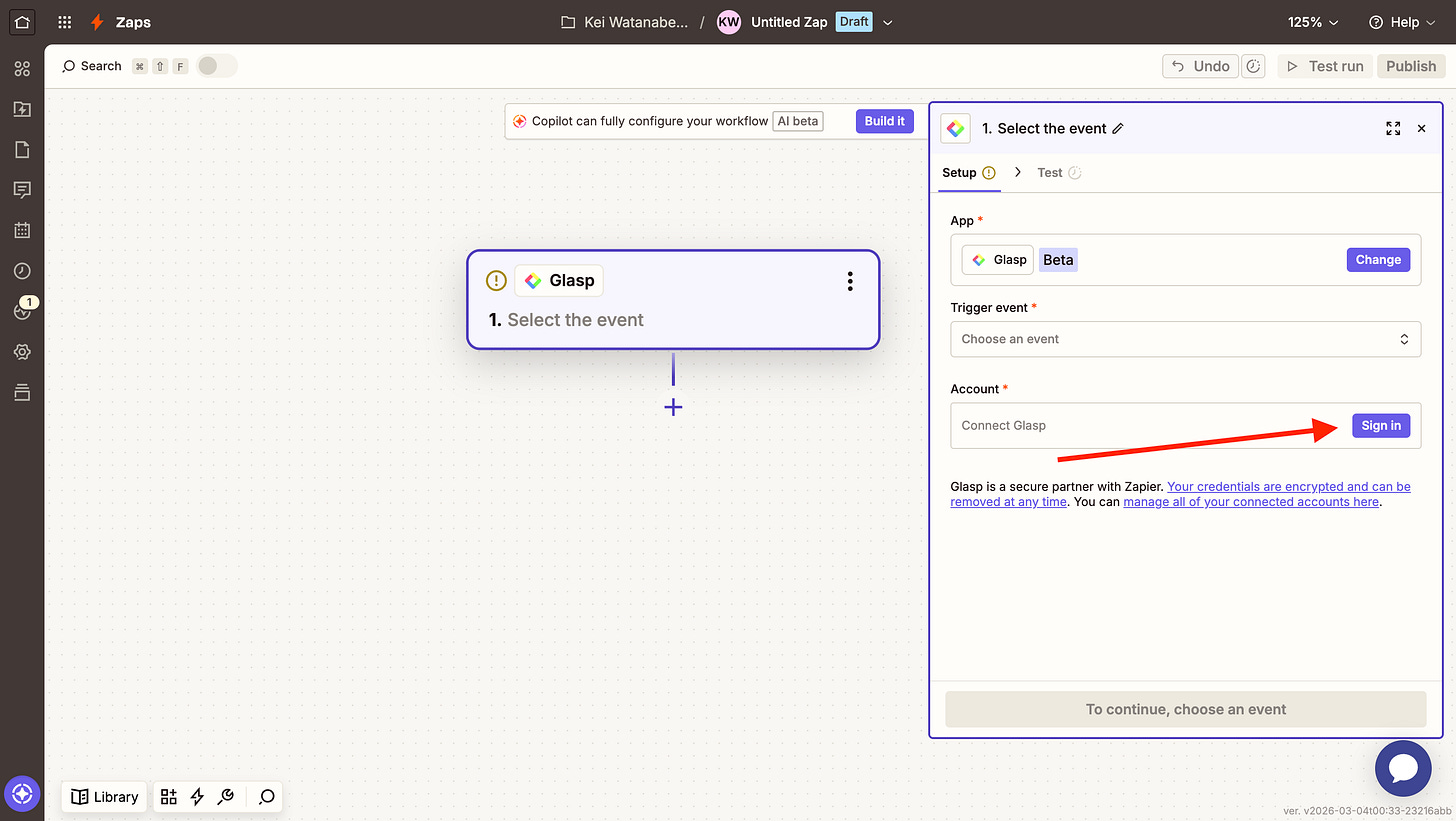Image resolution: width=1456 pixels, height=821 pixels.
Task: Click the AI beta badge
Action: tap(798, 121)
